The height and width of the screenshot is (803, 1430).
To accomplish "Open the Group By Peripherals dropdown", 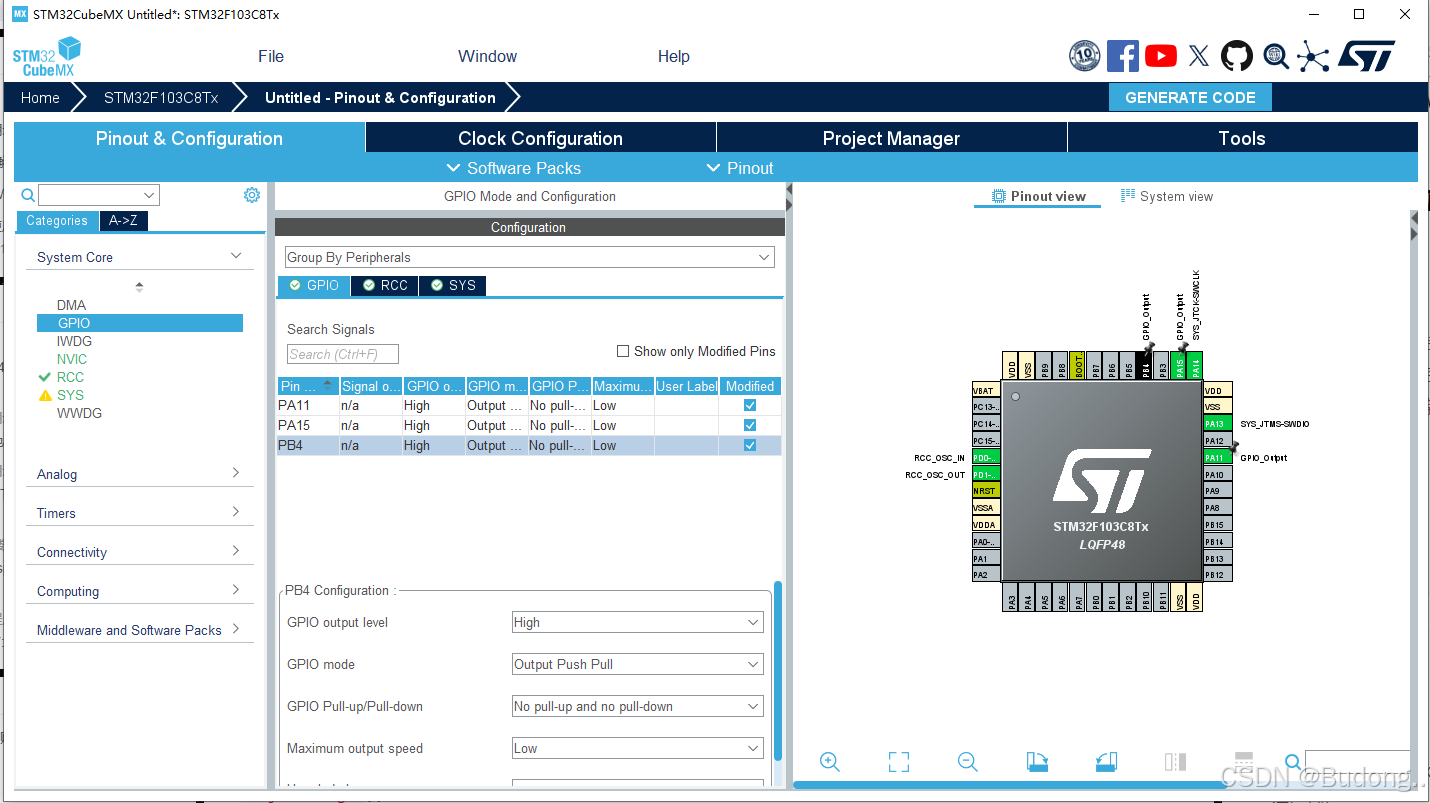I will coord(530,257).
